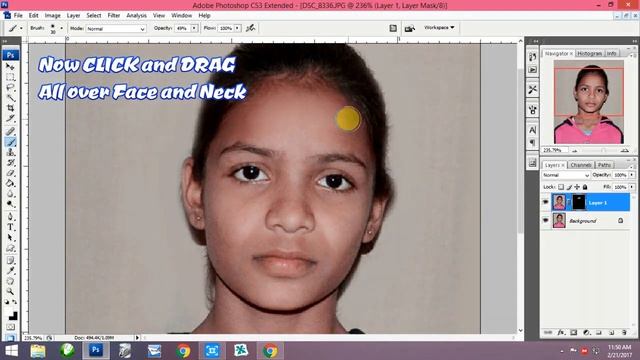Select the Clone Stamp tool
Viewport: 640px width, 360px height.
pos(11,152)
